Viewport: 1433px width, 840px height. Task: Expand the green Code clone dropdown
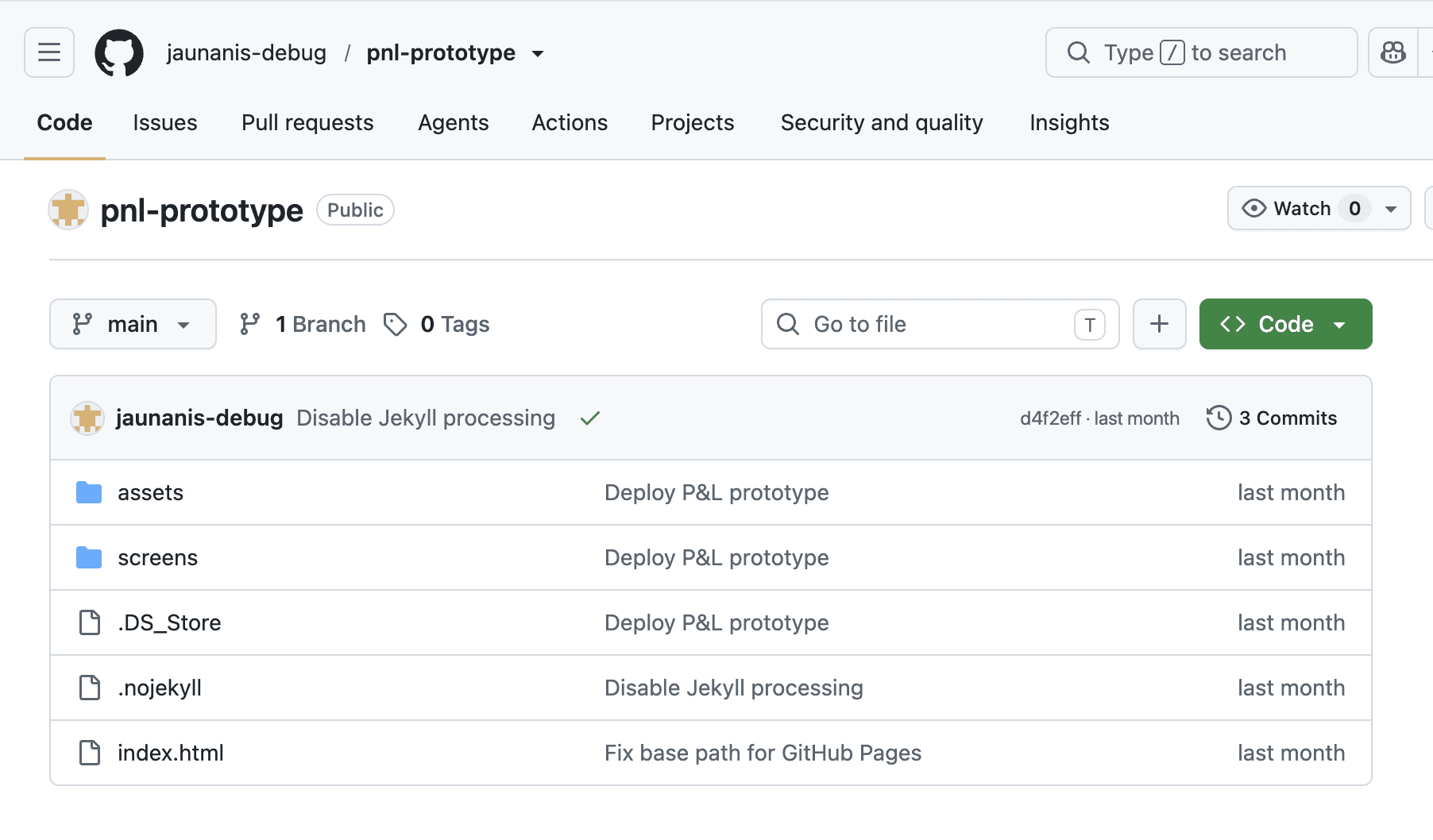(x=1285, y=324)
